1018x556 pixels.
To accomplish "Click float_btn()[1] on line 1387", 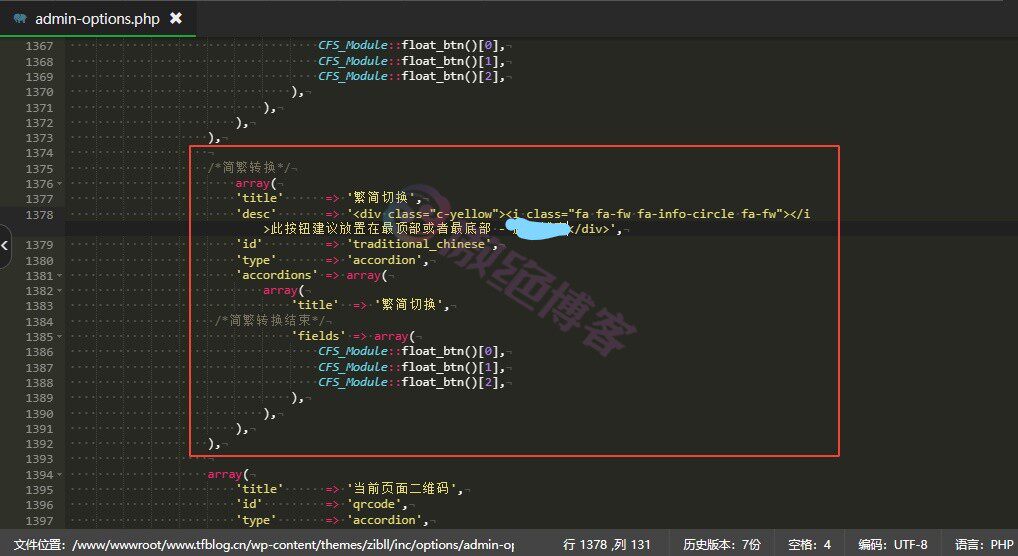I will click(x=449, y=367).
